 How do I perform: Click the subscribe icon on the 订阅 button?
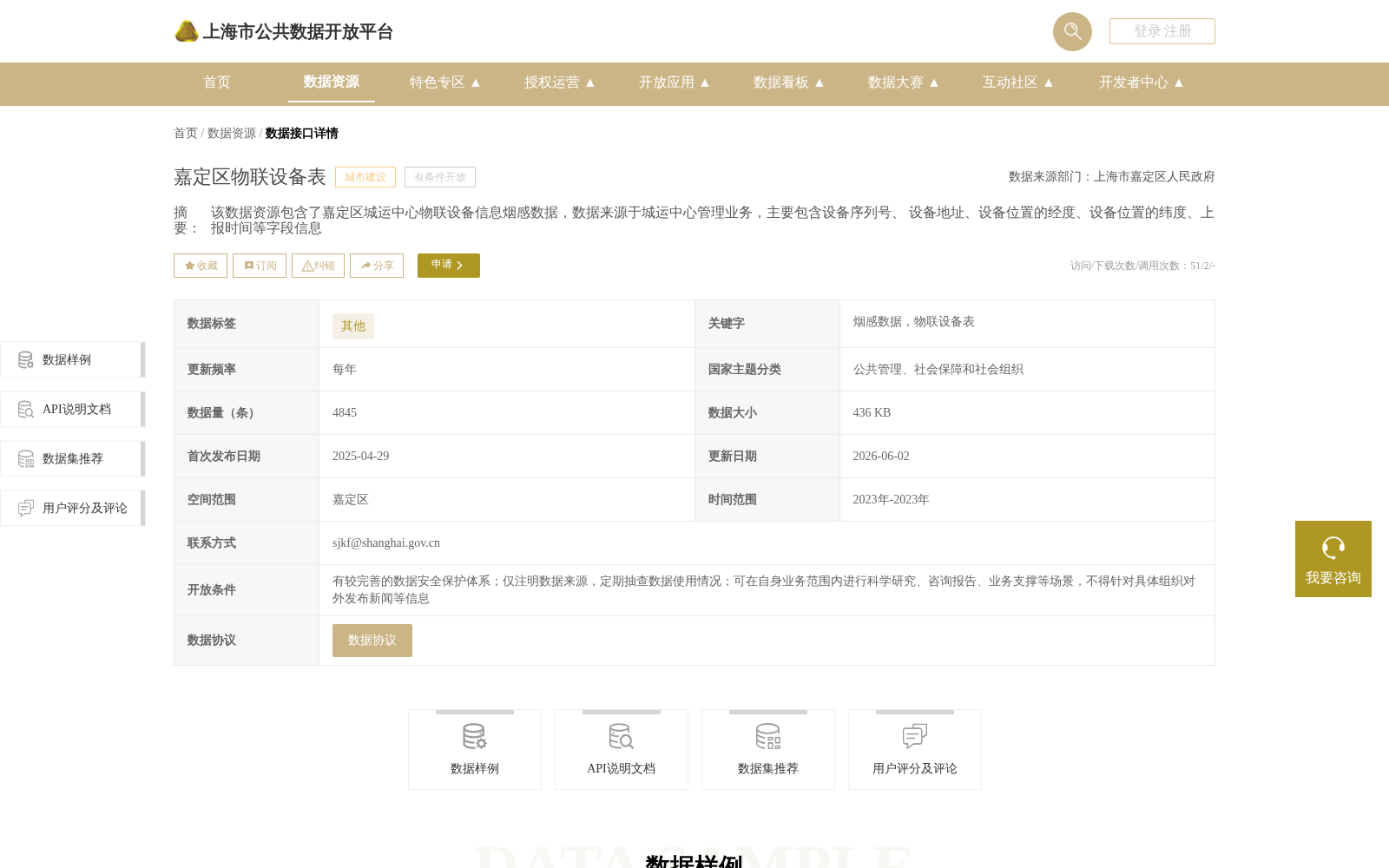249,266
